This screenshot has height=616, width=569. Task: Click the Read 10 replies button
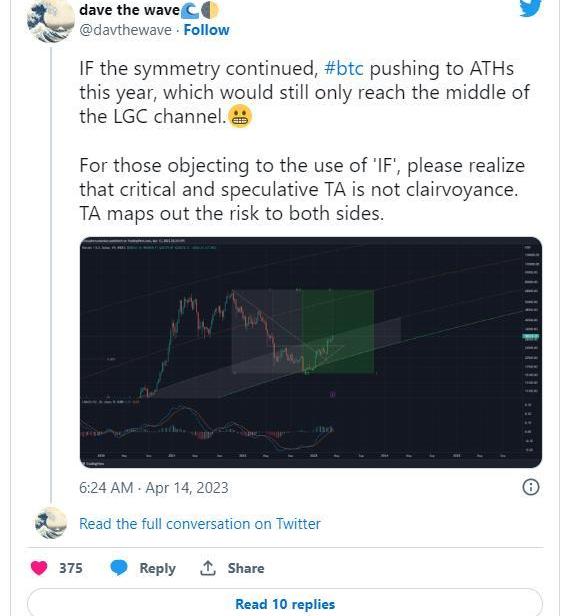point(285,603)
